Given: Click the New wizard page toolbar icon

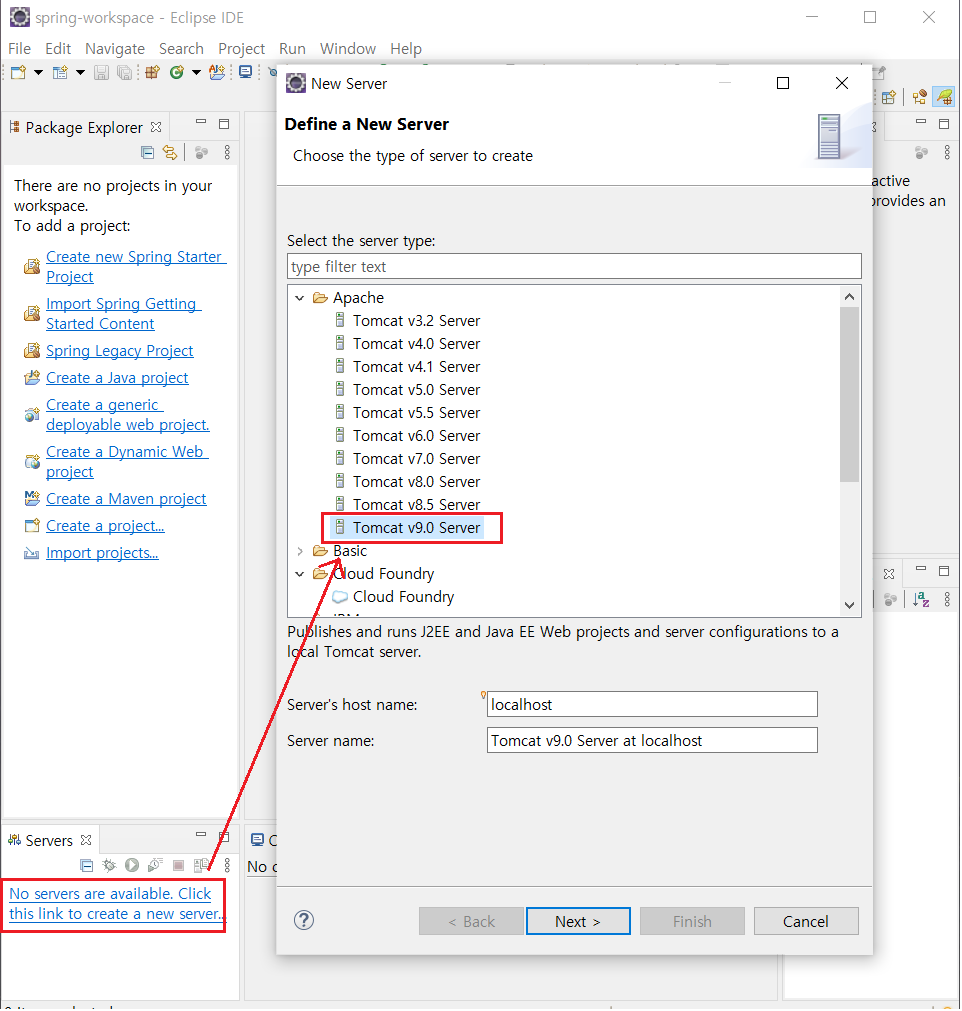Looking at the screenshot, I should click(x=60, y=72).
